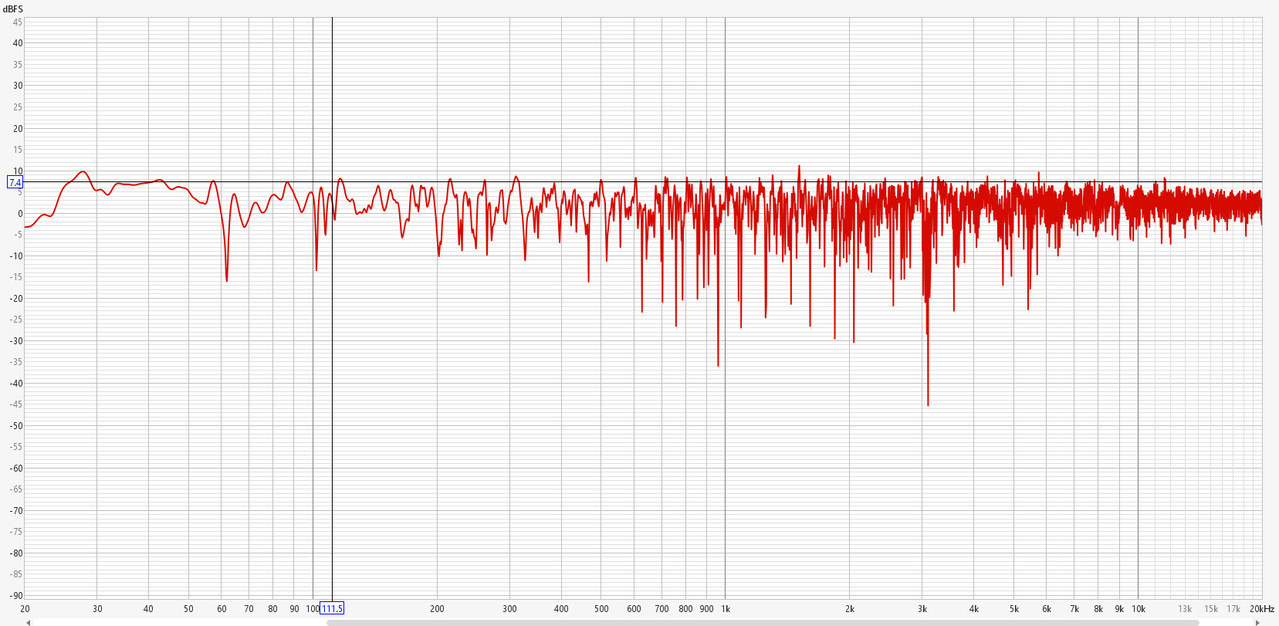1279x626 pixels.
Task: Click the horizontal scrollbar thumb
Action: pyautogui.click(x=762, y=622)
